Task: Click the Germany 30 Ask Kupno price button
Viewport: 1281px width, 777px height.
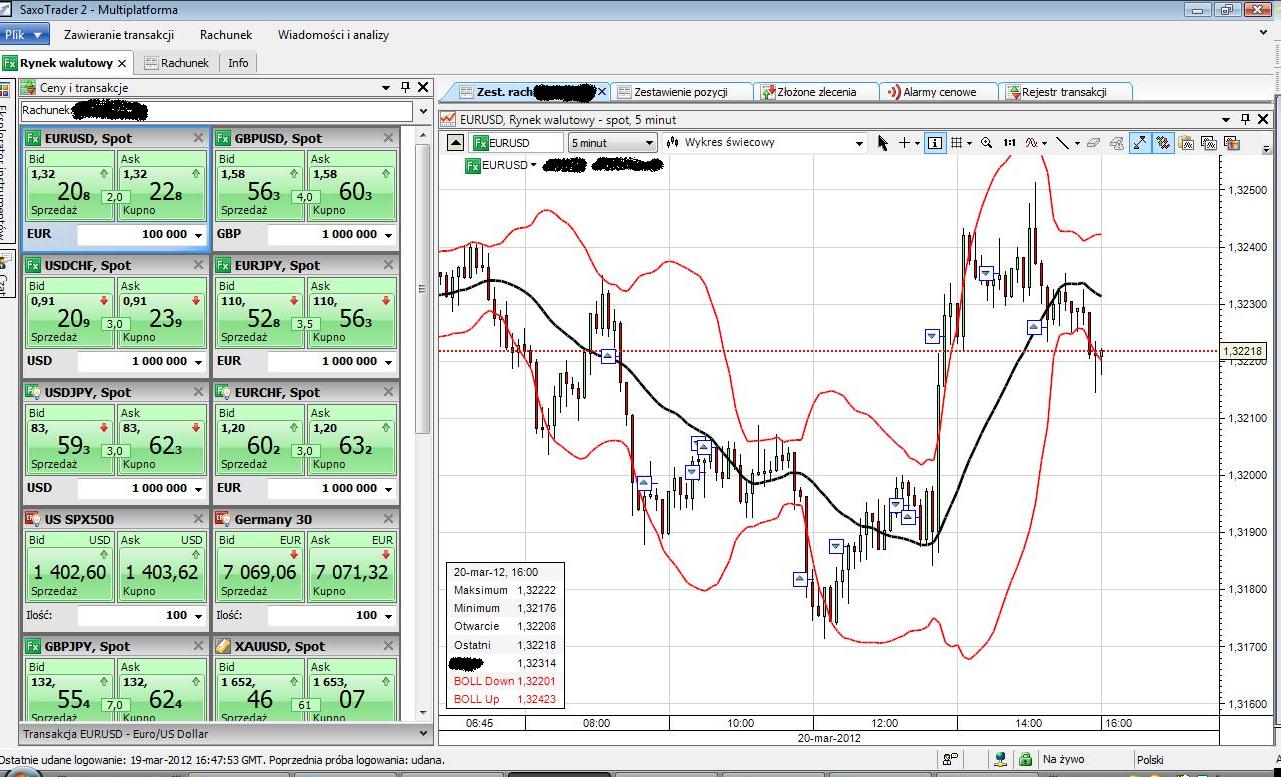Action: click(x=352, y=566)
